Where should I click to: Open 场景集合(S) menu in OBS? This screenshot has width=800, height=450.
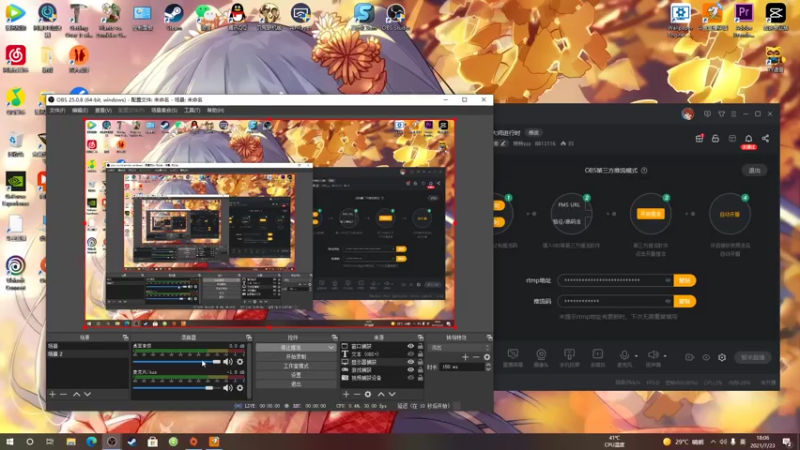164,110
